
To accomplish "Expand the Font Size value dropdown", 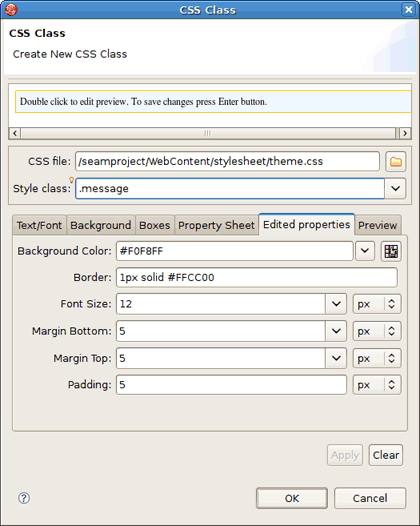I will coord(336,304).
